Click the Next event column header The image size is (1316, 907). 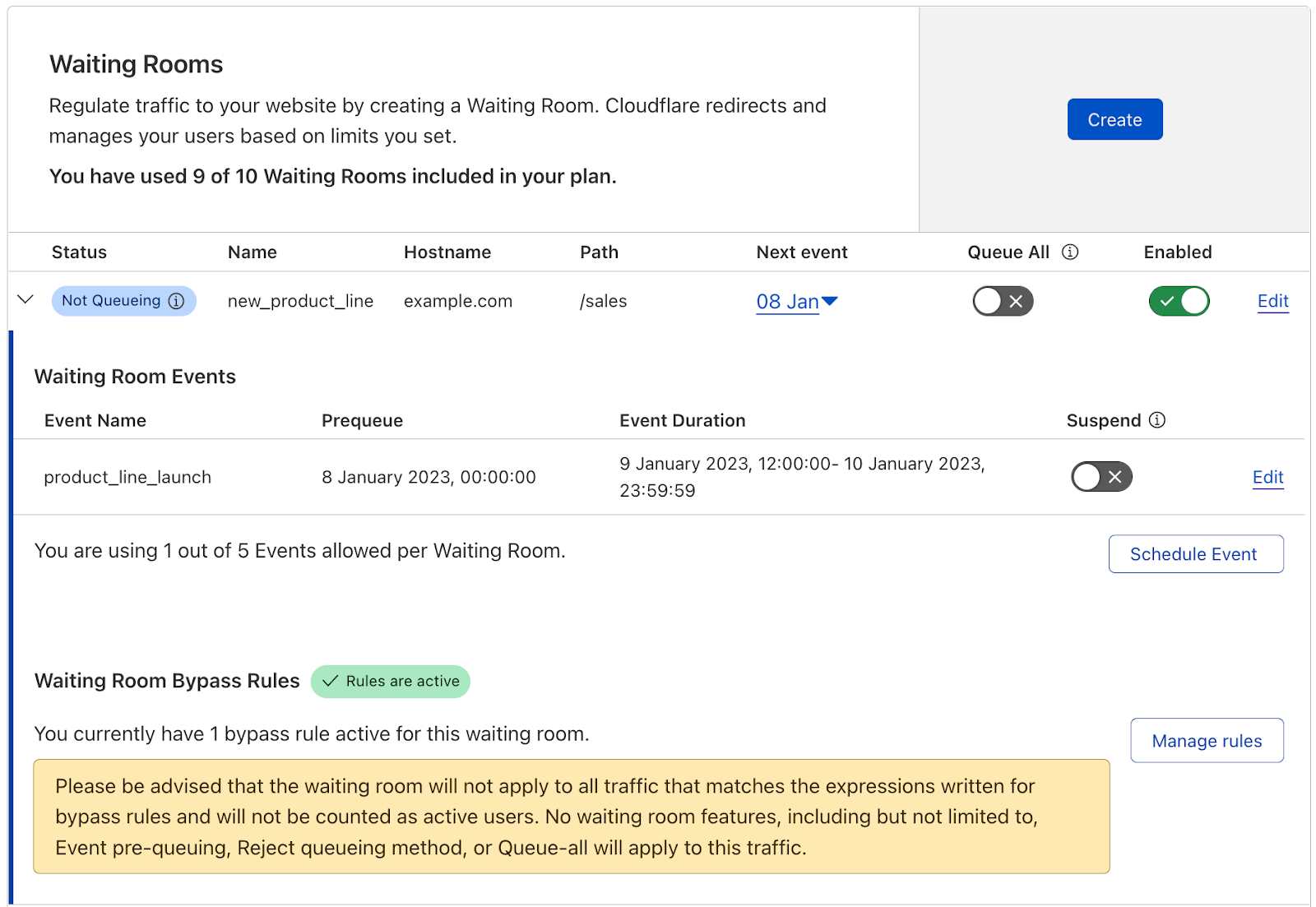coord(801,252)
